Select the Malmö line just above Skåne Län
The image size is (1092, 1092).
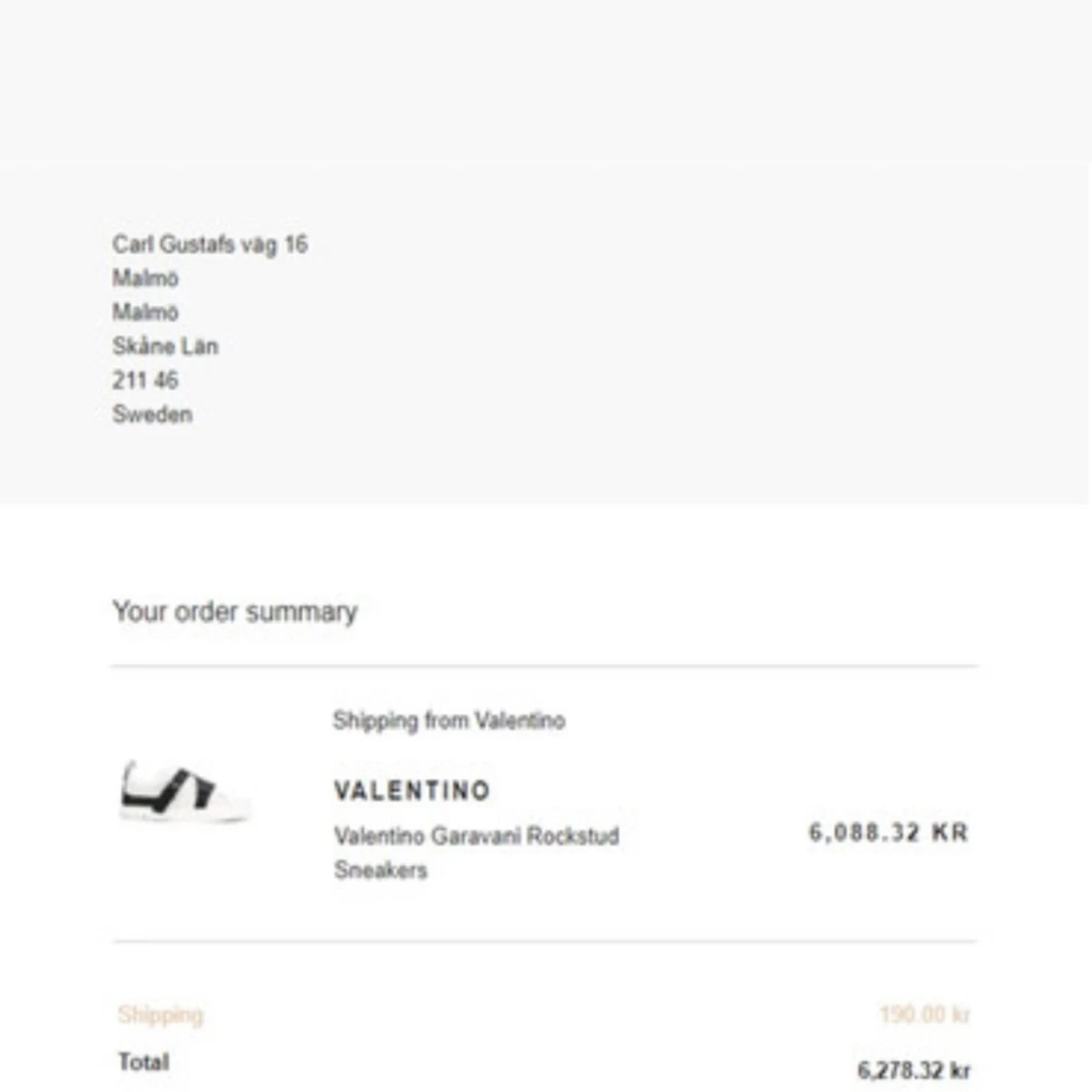click(x=145, y=312)
